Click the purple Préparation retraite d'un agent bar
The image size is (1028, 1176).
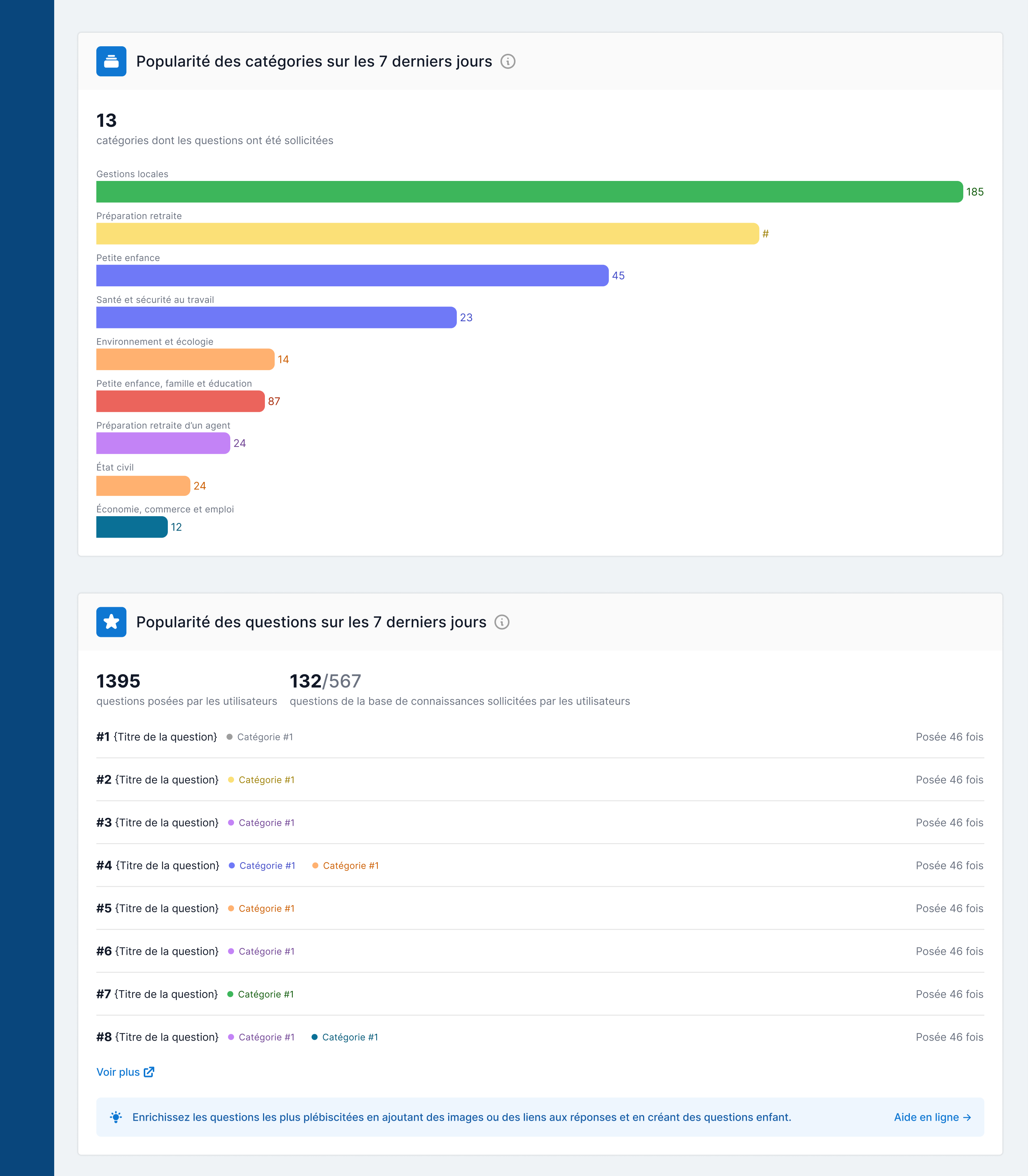click(x=163, y=443)
